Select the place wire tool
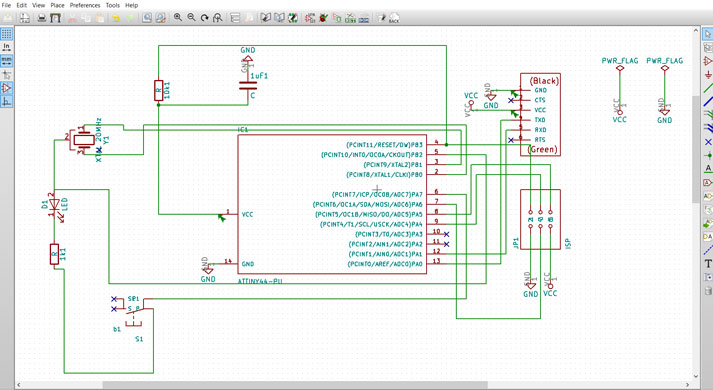713x390 pixels. 708,88
